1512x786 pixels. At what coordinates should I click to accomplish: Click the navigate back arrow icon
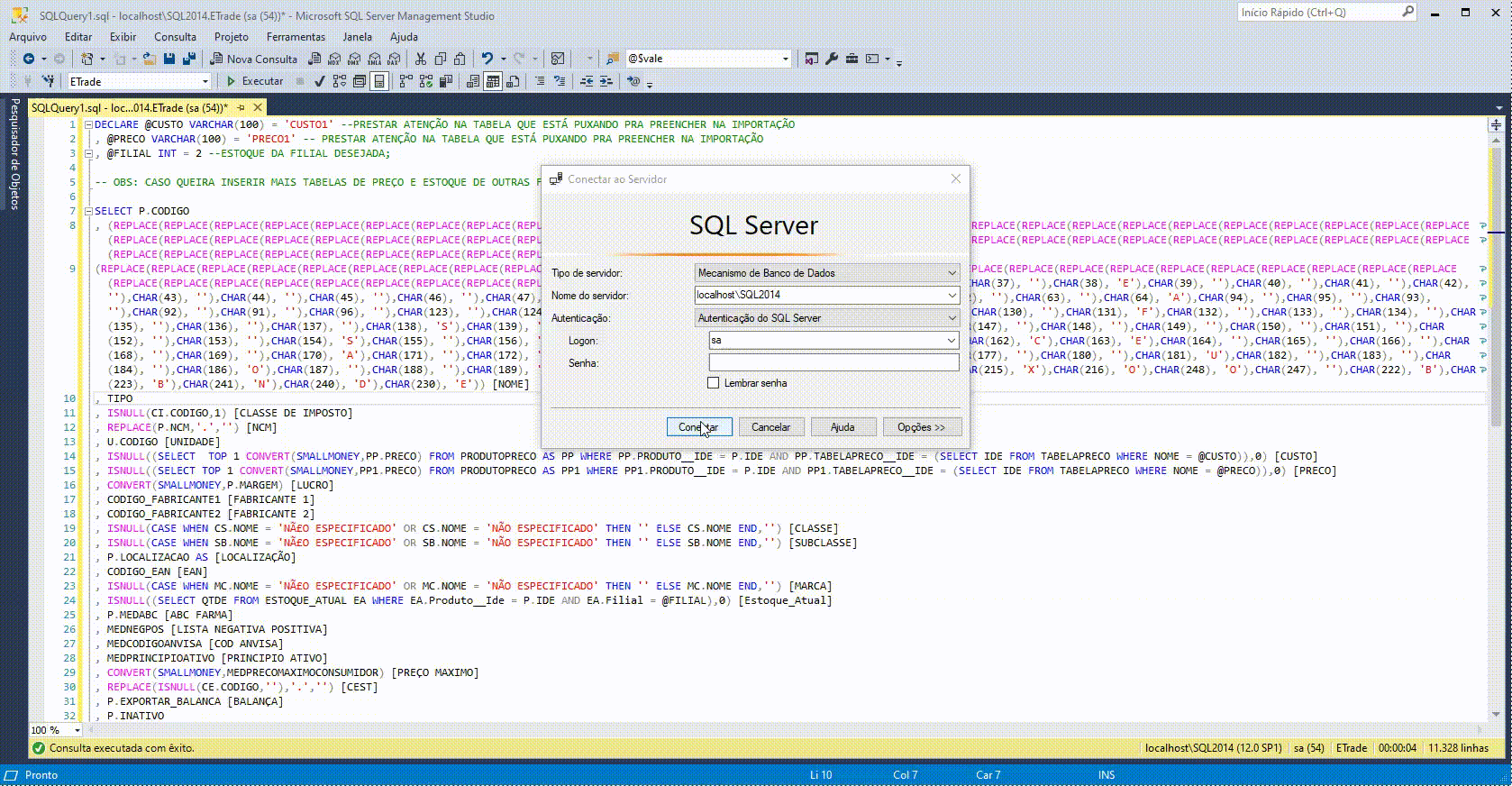(x=29, y=59)
